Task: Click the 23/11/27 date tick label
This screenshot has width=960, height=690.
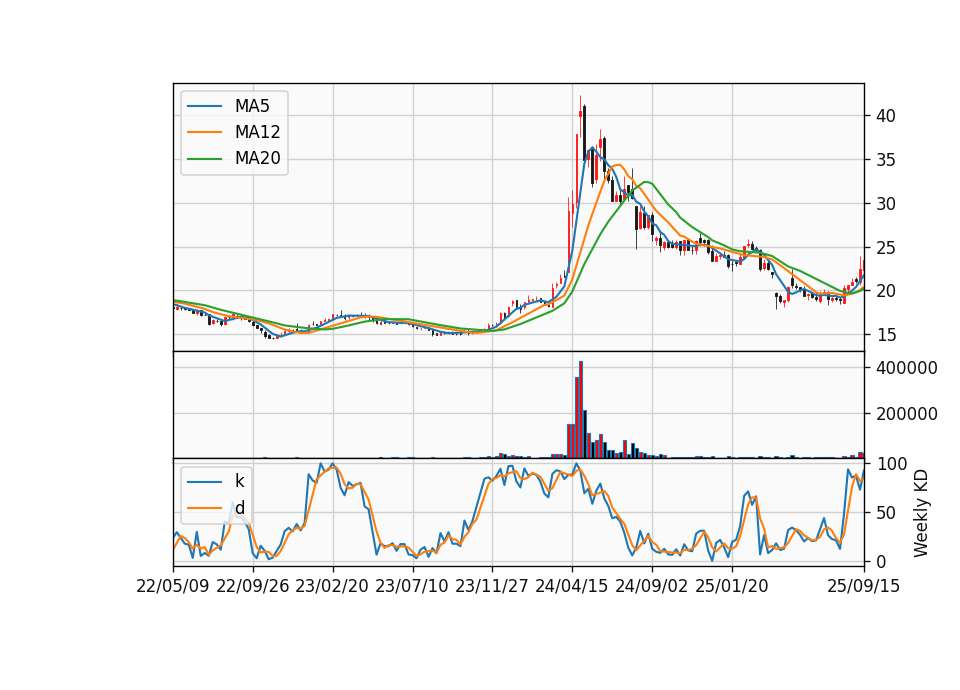Action: [492, 586]
